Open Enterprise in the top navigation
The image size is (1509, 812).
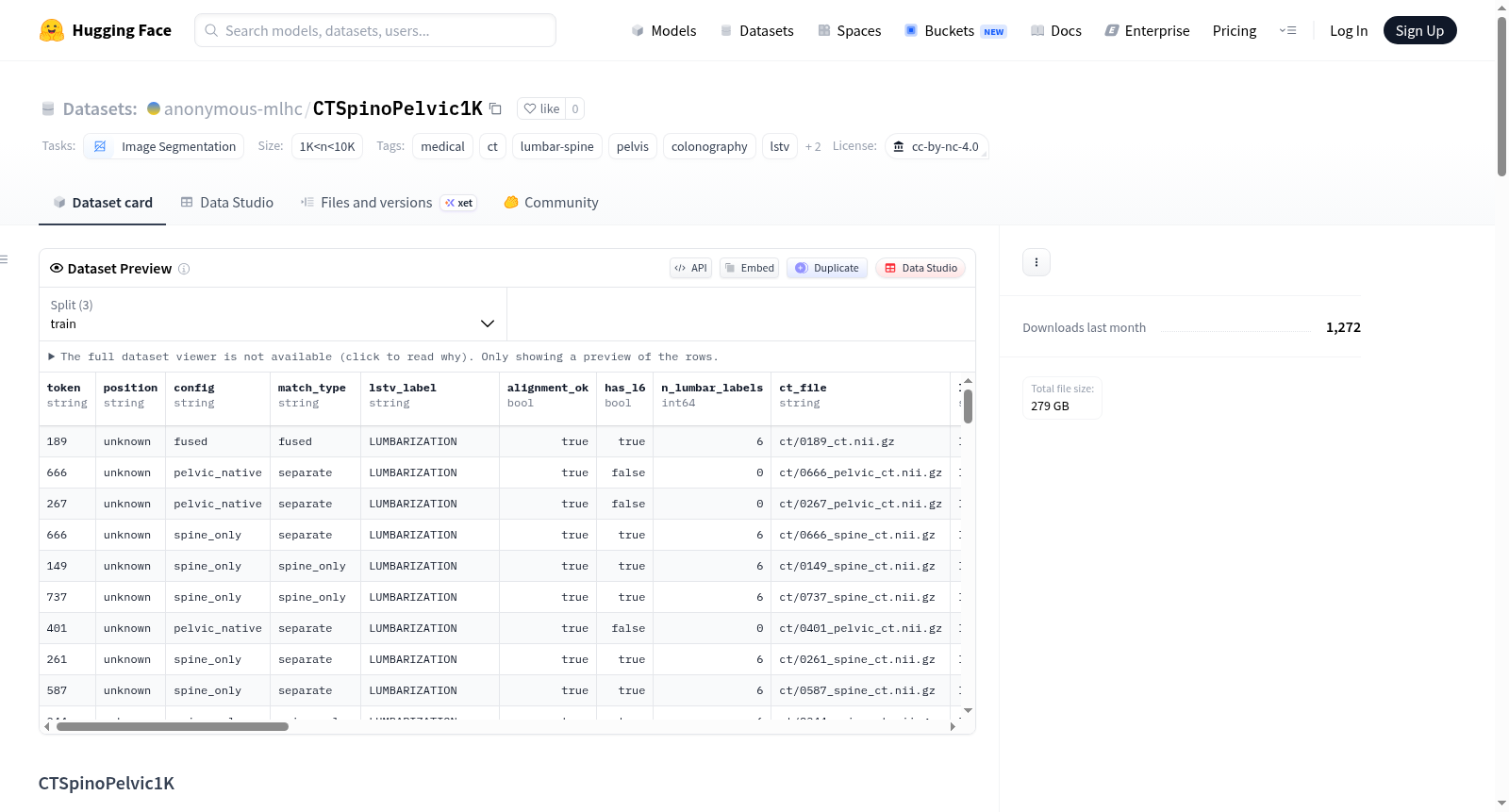[1147, 30]
